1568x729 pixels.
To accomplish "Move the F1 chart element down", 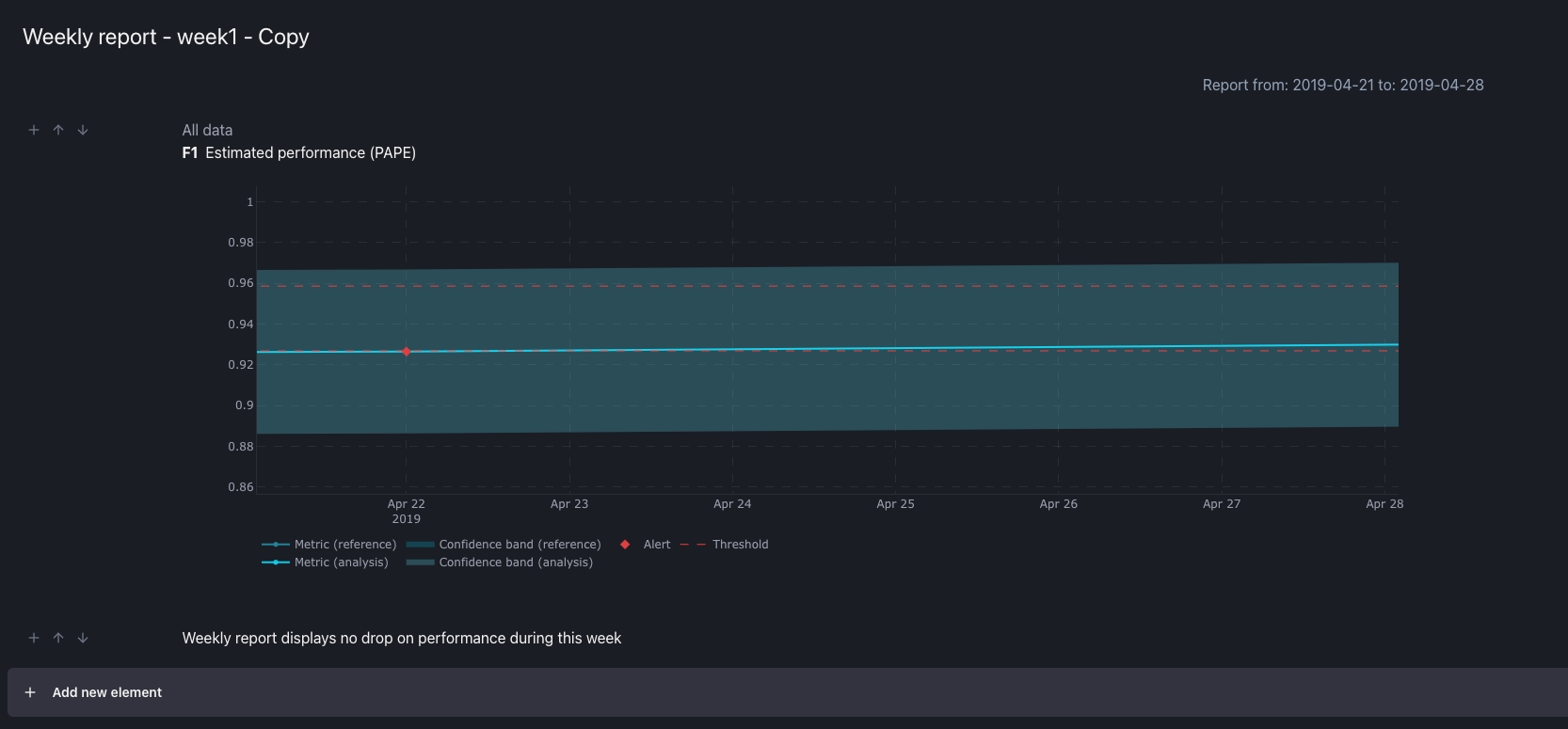I will pos(83,130).
